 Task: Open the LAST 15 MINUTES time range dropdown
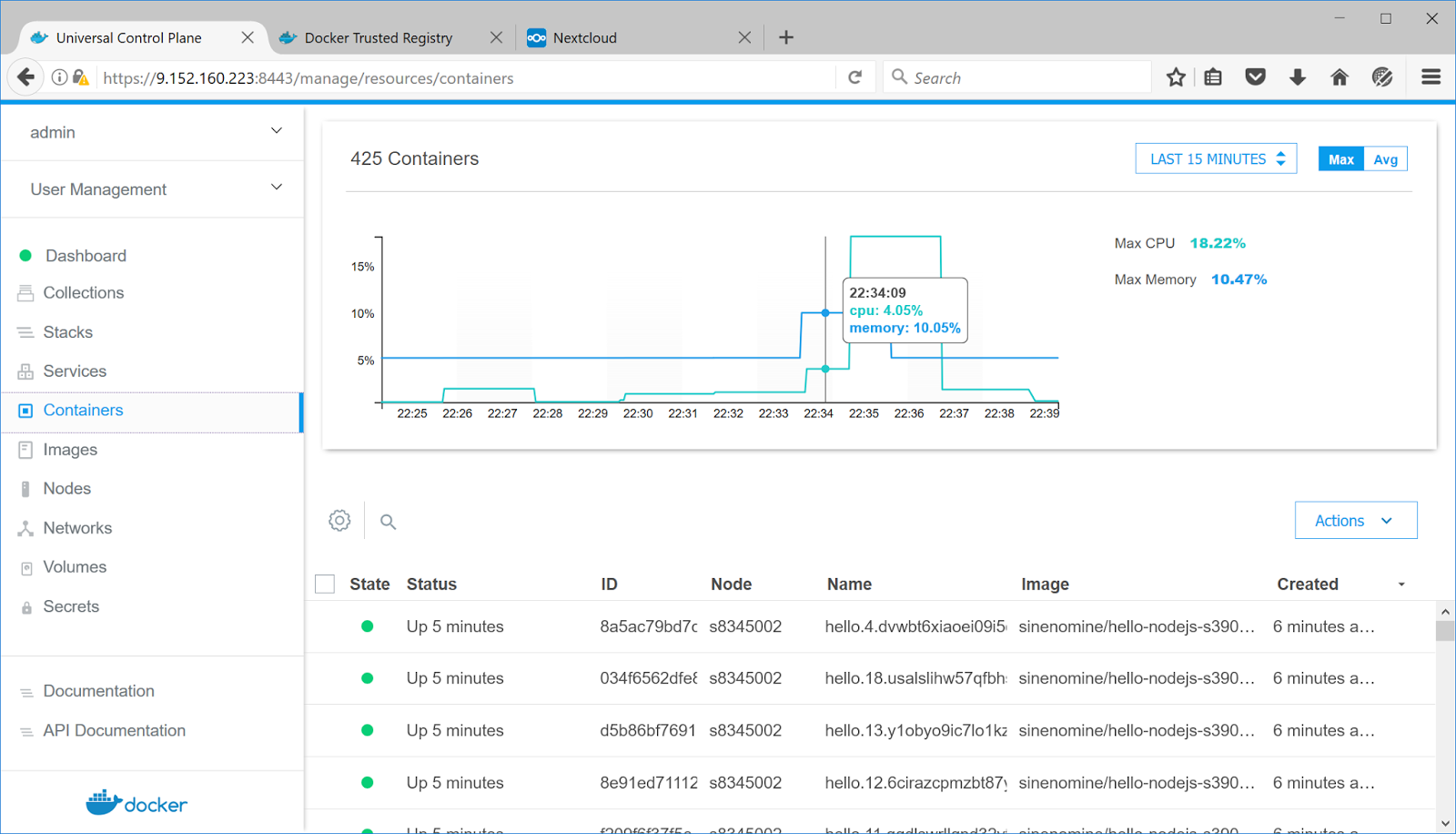point(1216,158)
